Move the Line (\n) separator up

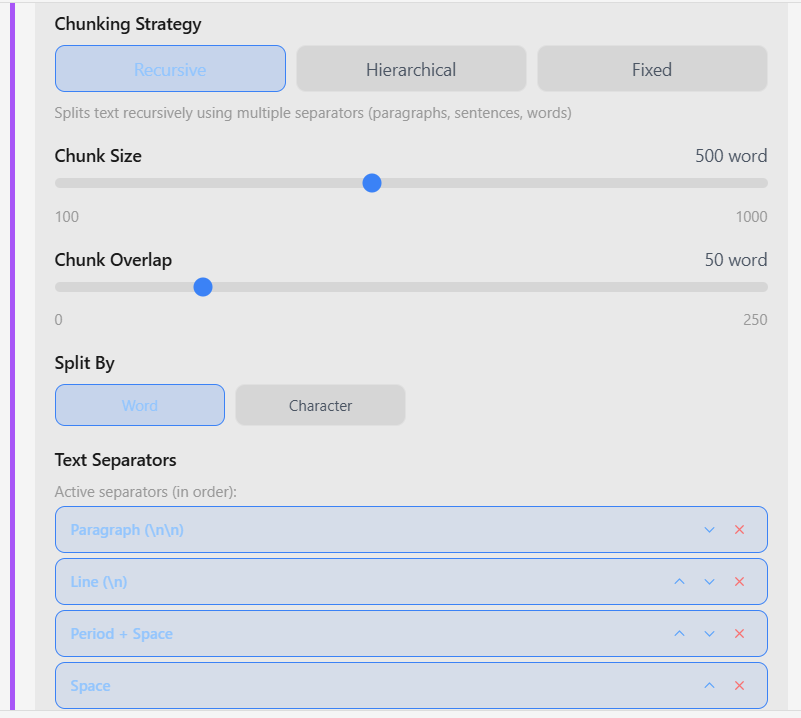679,581
